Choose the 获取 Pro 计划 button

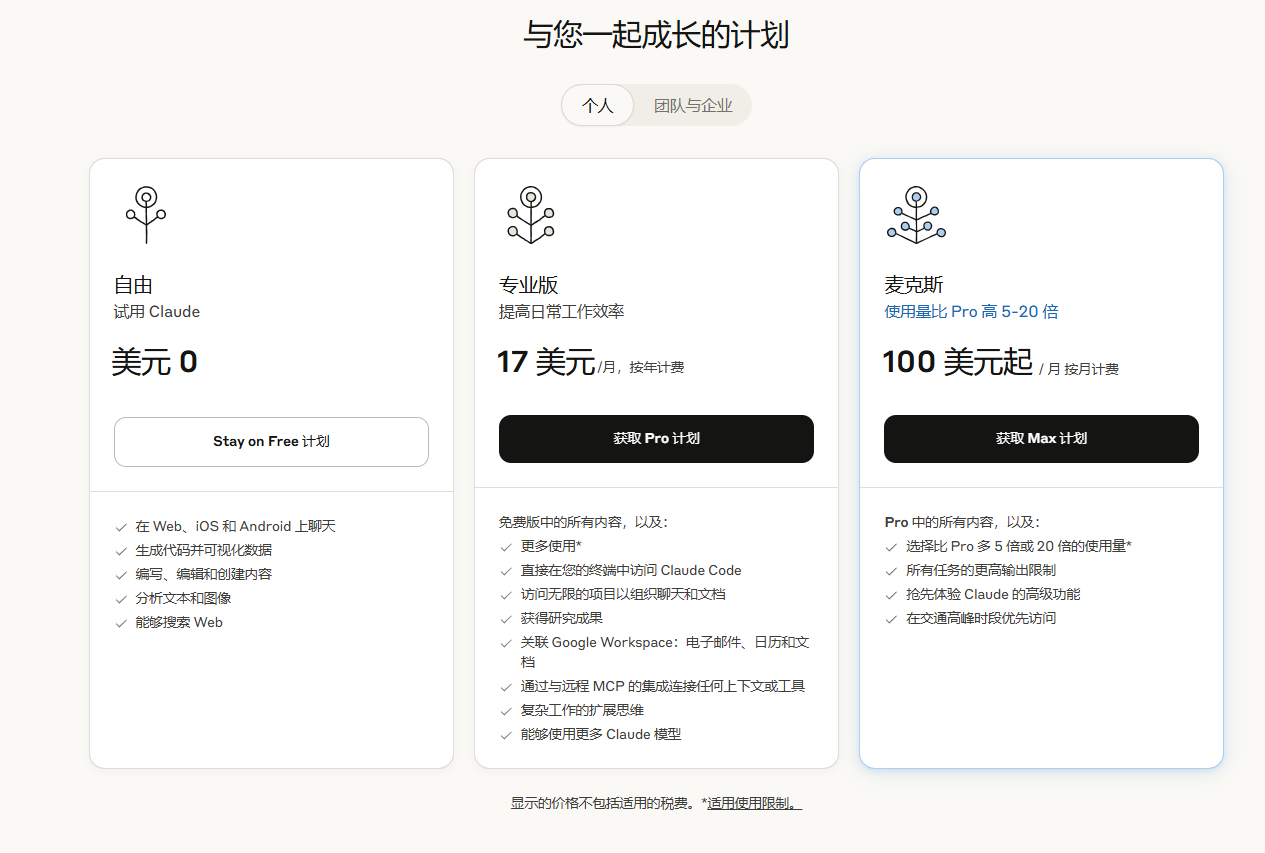(x=656, y=439)
